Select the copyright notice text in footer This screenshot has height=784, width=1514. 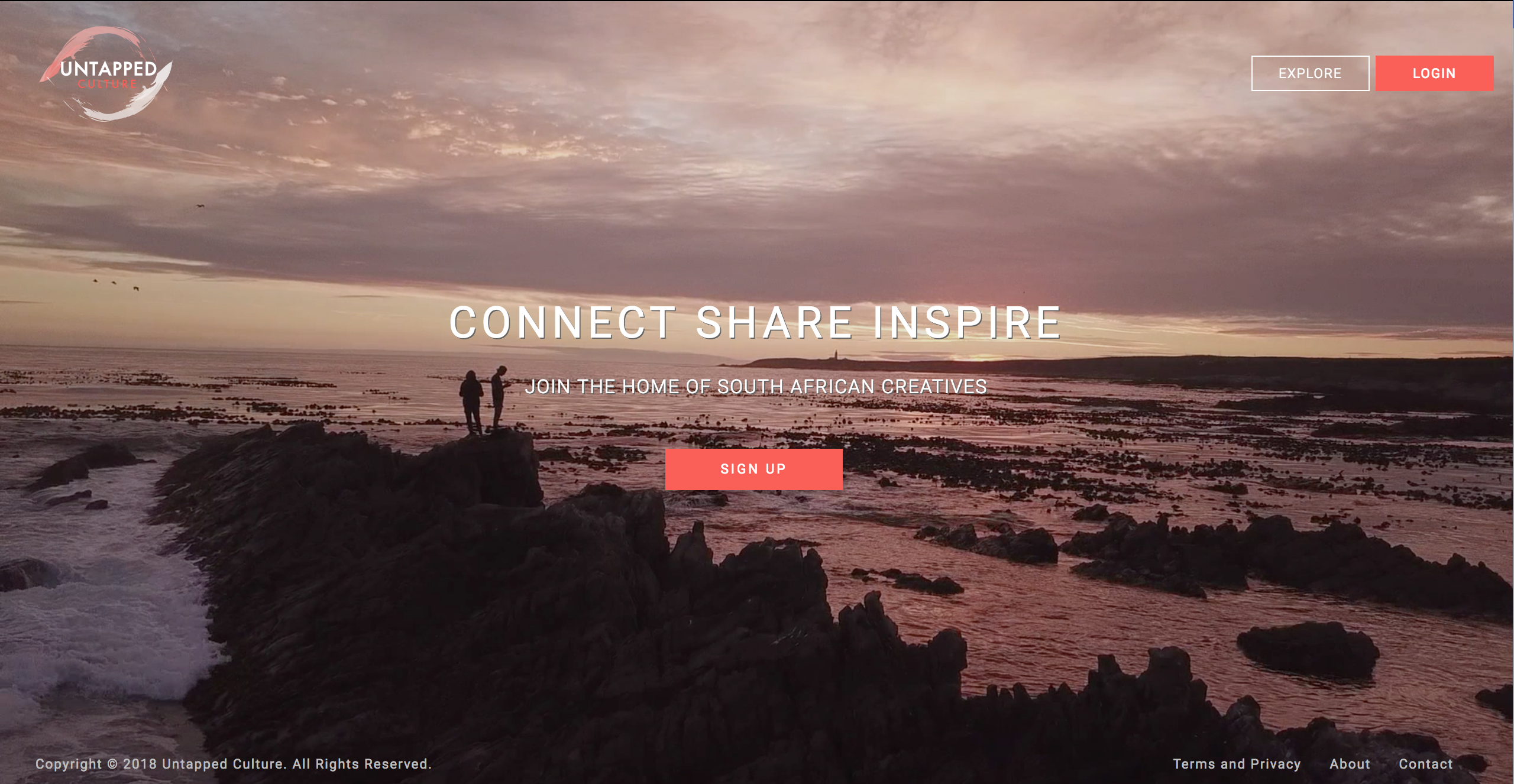[x=234, y=764]
